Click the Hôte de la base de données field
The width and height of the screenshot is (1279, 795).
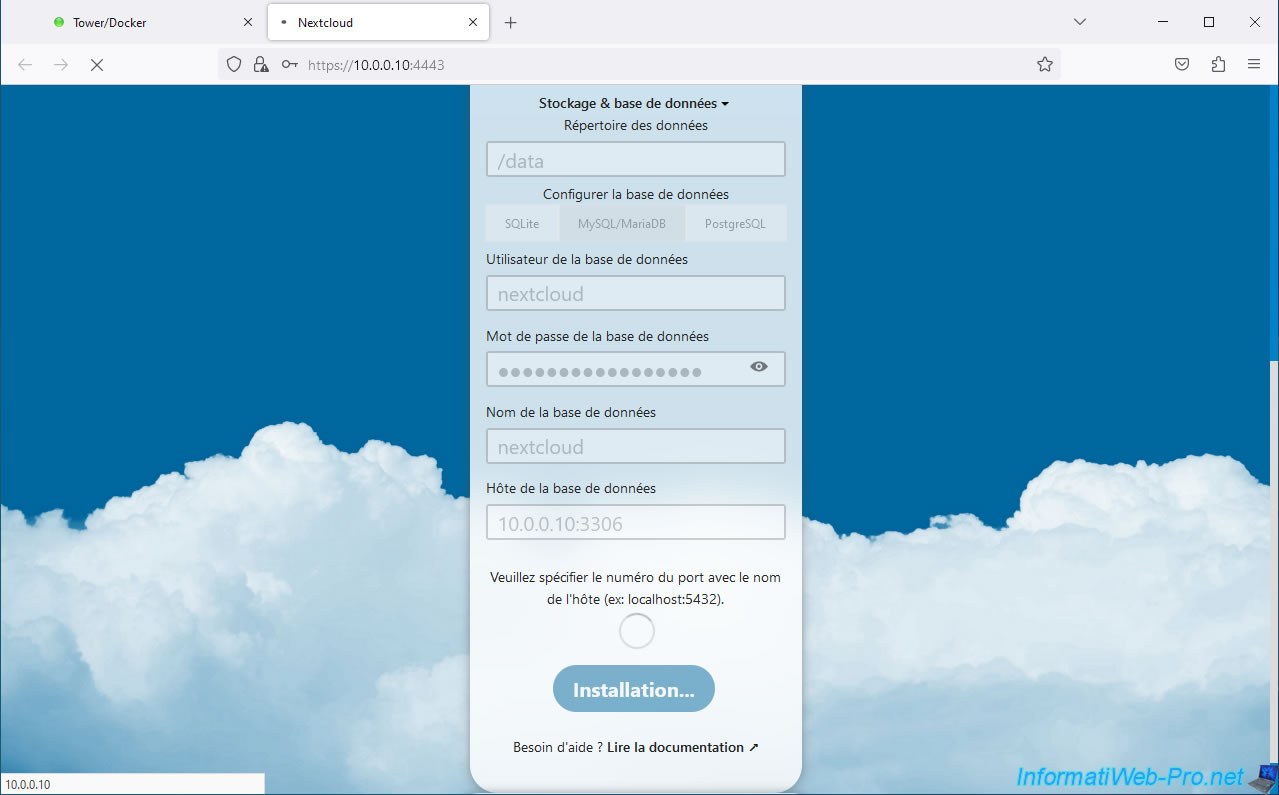tap(635, 523)
